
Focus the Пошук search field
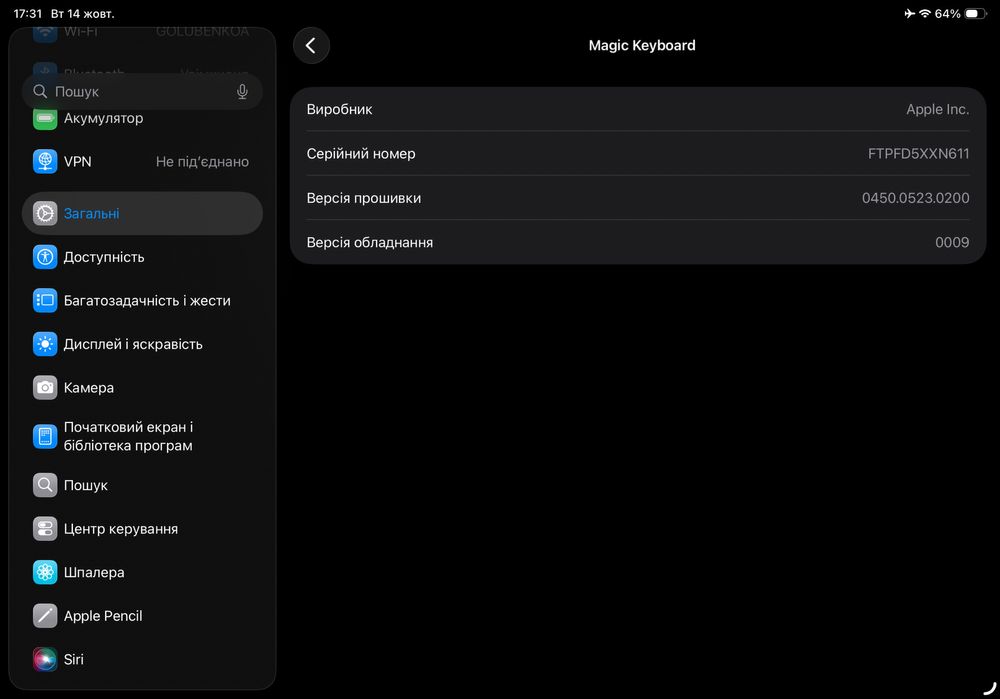tap(142, 92)
